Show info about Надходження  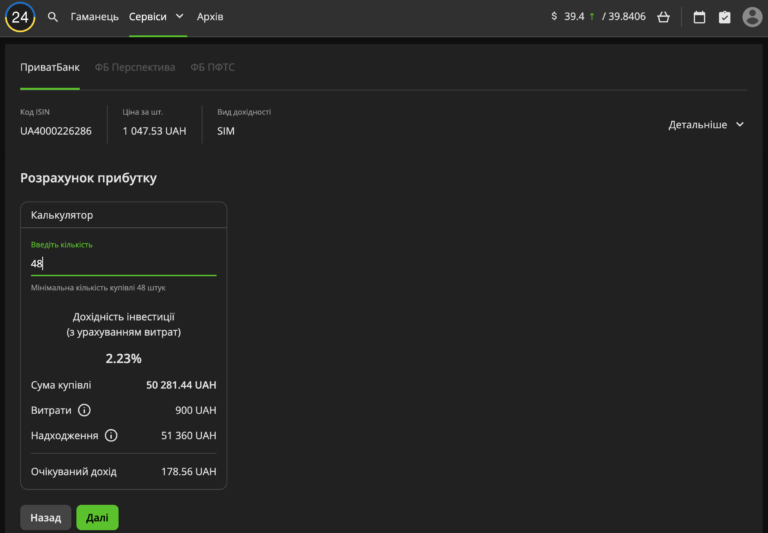click(x=111, y=435)
